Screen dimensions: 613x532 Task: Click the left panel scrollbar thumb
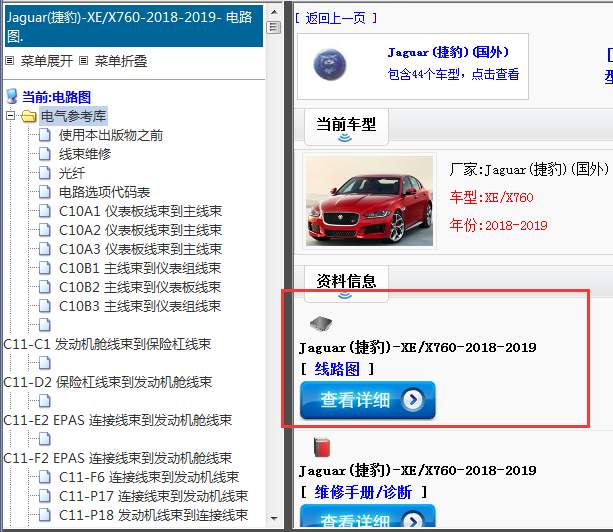[274, 27]
